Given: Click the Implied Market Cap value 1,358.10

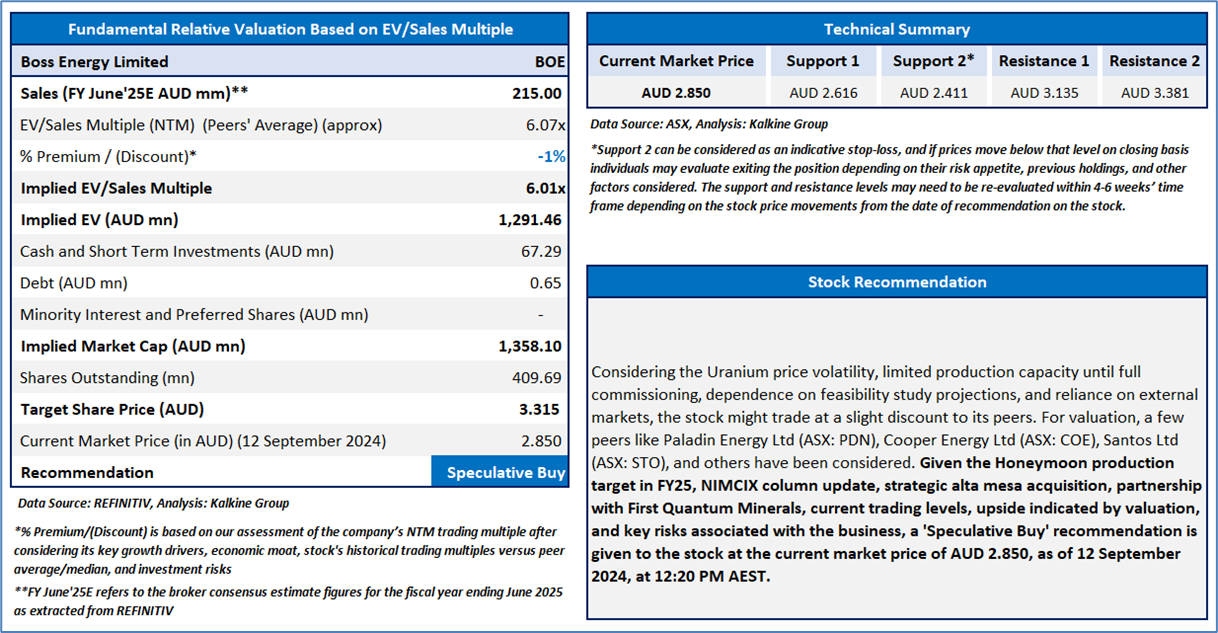Looking at the screenshot, I should click(x=529, y=346).
